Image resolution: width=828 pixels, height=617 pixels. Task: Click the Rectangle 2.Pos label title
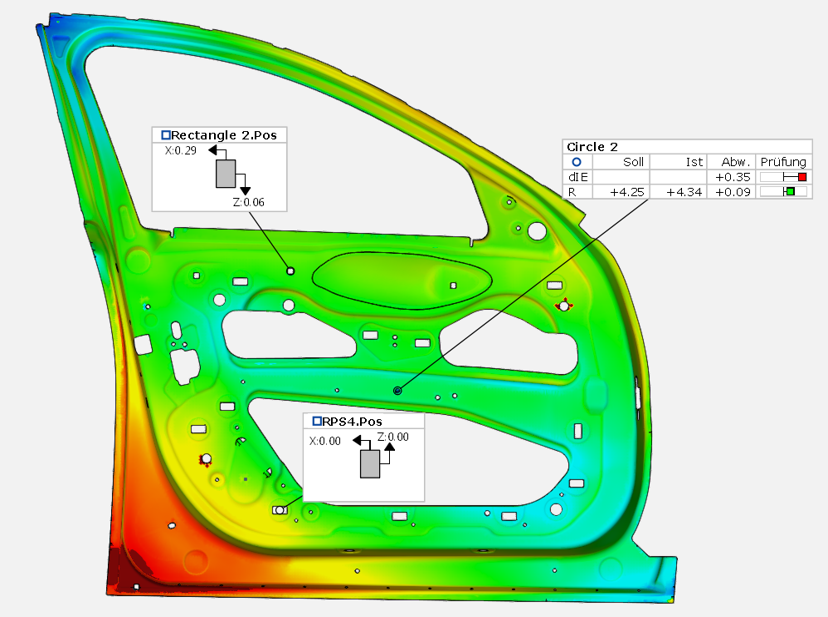pos(223,135)
